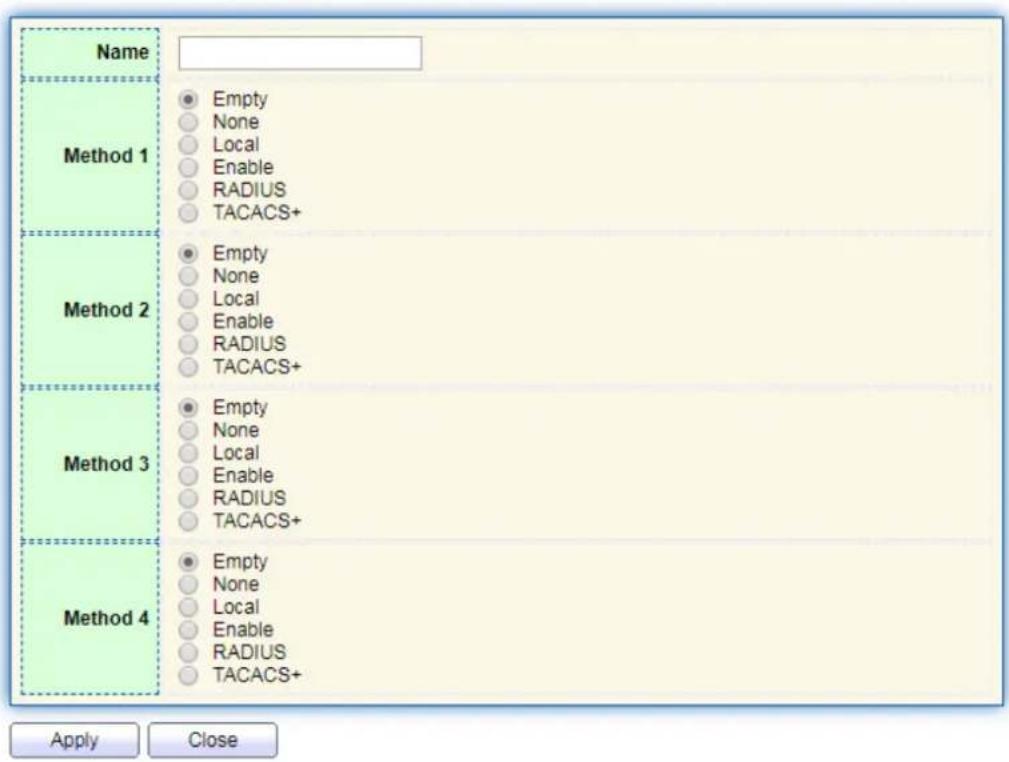This screenshot has height=762, width=1009.
Task: Choose Enable for Method 2
Action: (188, 321)
